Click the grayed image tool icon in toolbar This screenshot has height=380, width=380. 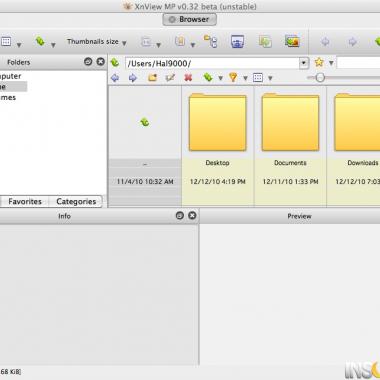pos(146,41)
